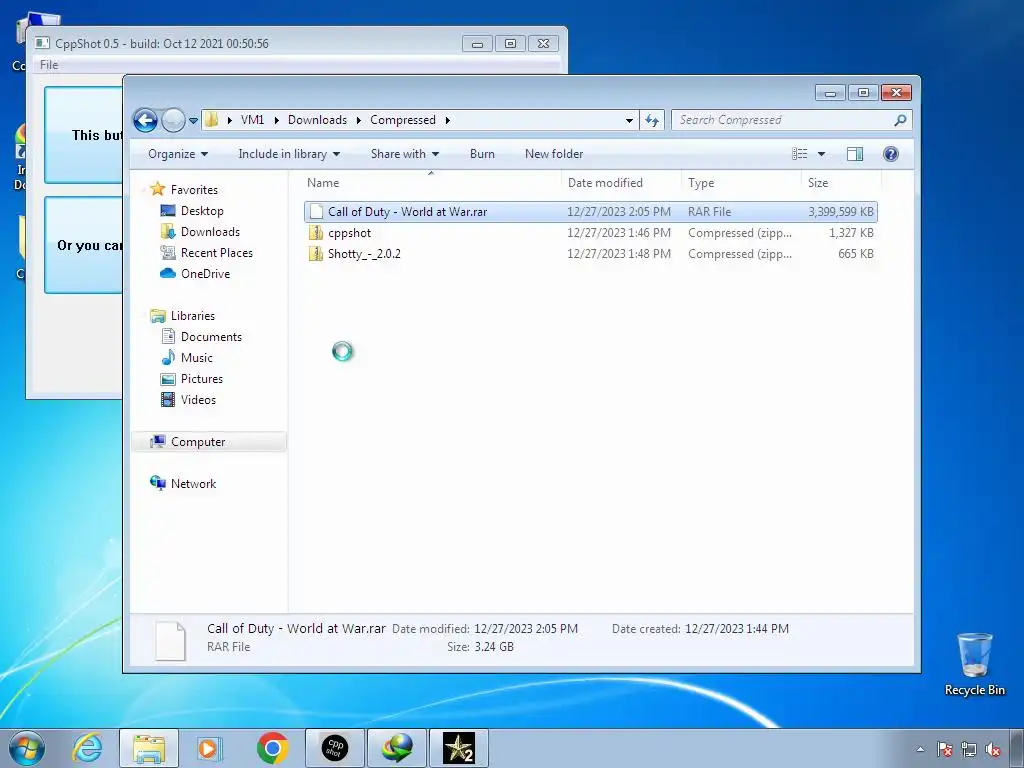Select VM1 in the address breadcrumb

[x=252, y=120]
